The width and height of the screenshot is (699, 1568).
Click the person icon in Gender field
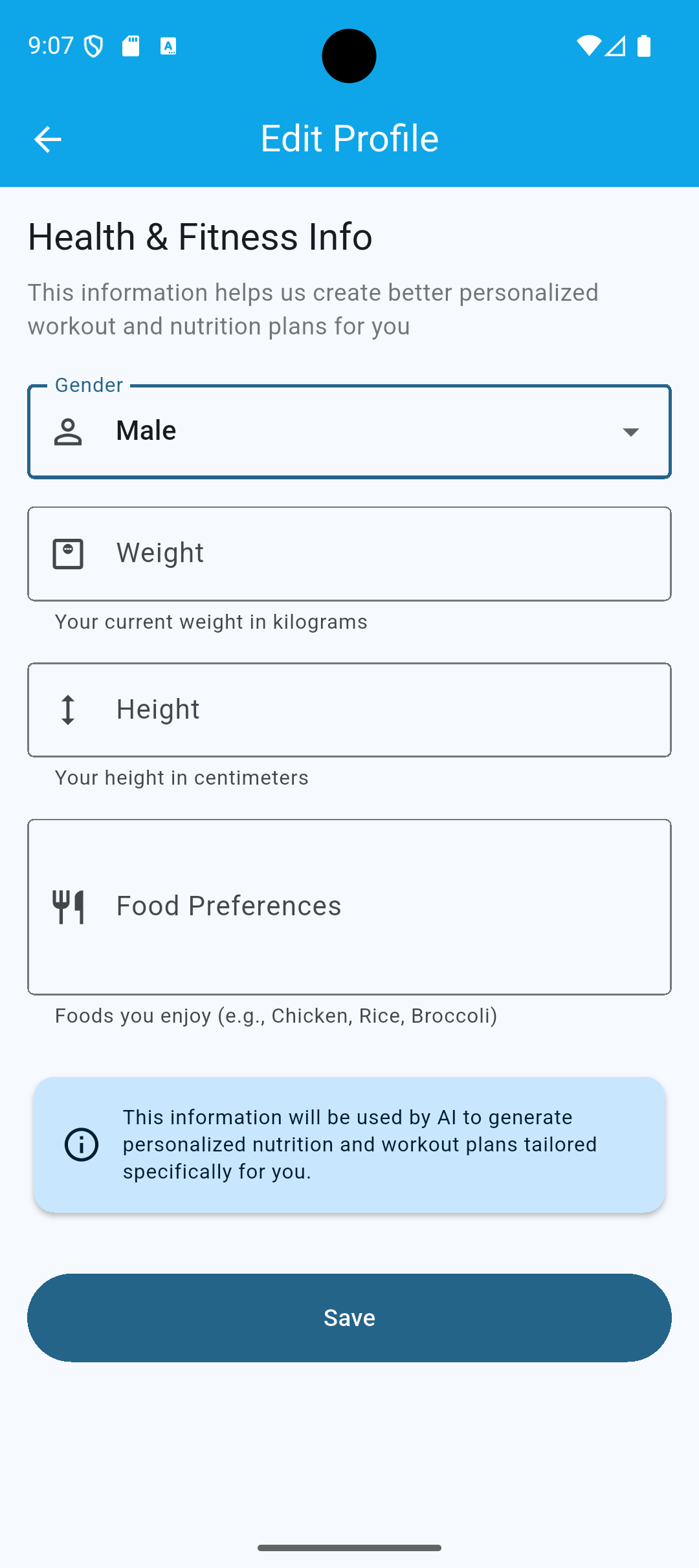68,431
